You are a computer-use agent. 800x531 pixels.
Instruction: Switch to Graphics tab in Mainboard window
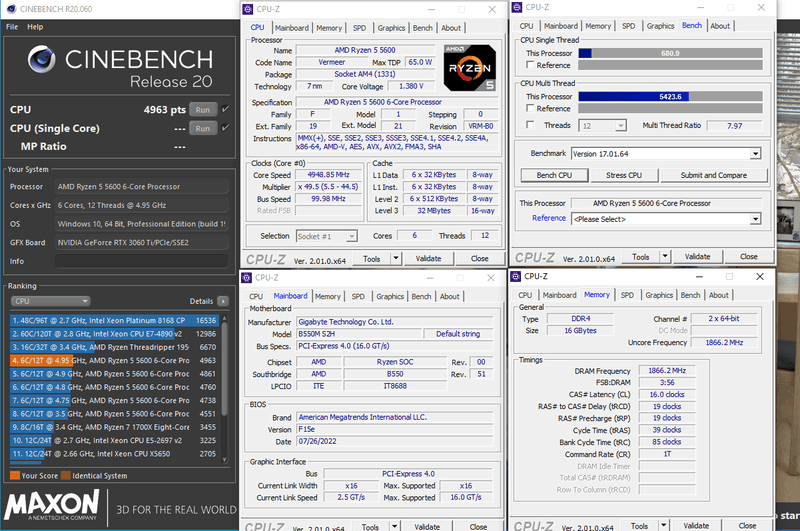(390, 296)
